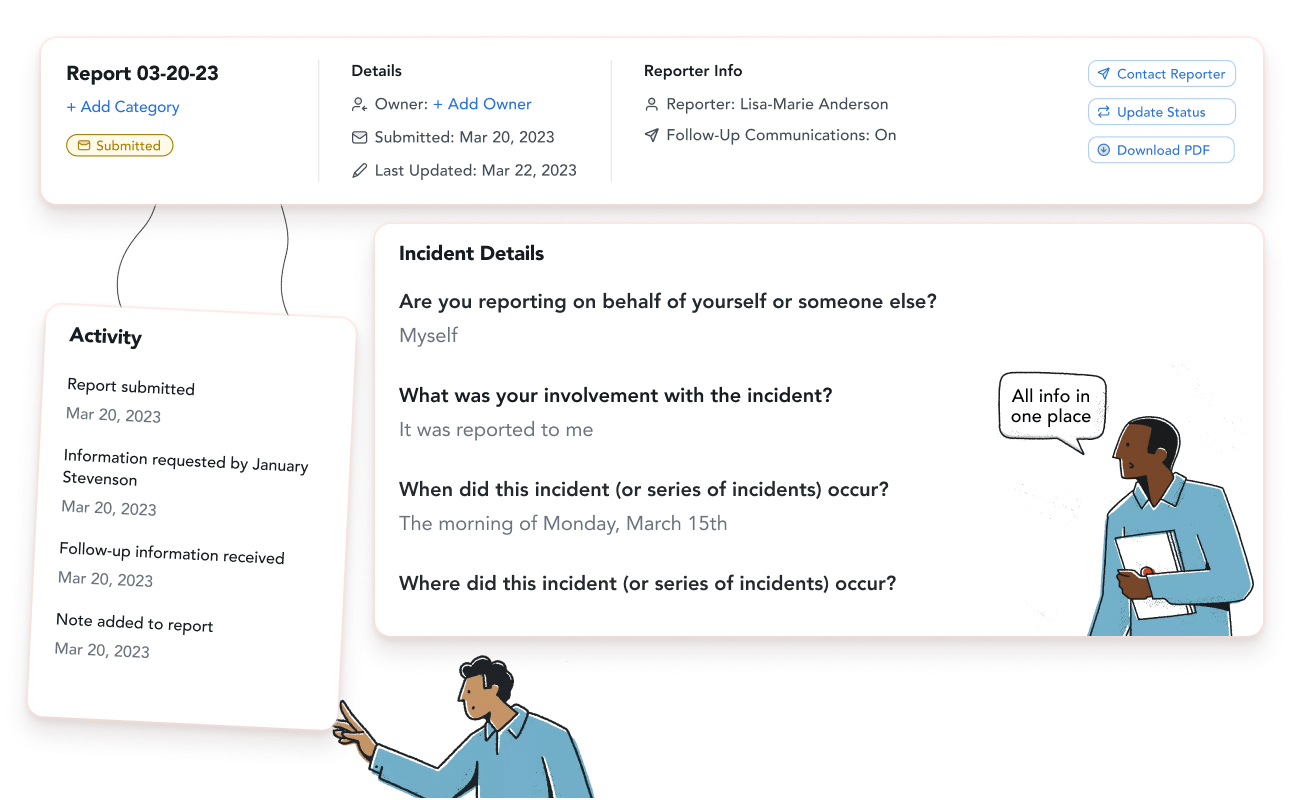The image size is (1300, 800).
Task: Click the + Add Category link
Action: [123, 107]
